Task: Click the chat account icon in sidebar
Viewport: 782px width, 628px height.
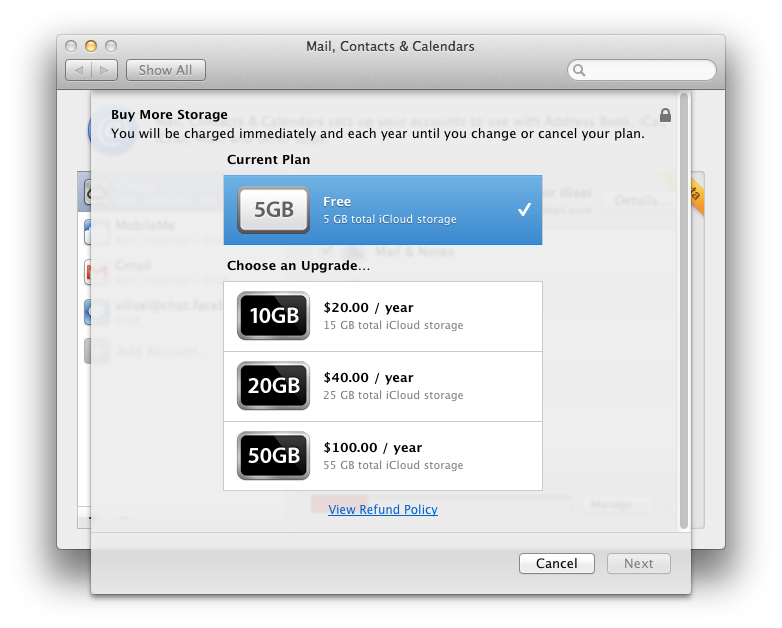Action: coord(97,312)
